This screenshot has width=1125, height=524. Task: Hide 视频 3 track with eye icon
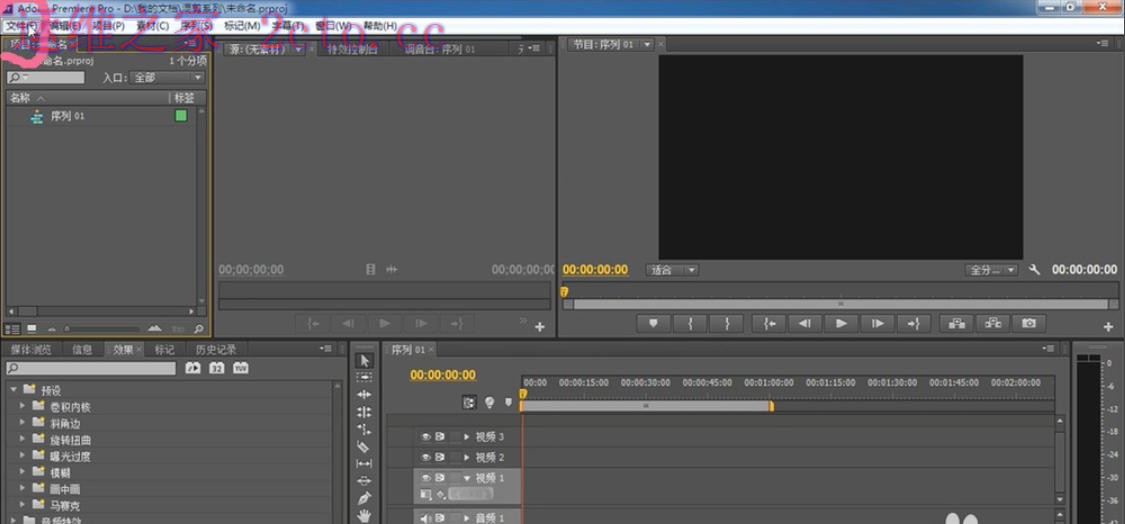(425, 436)
